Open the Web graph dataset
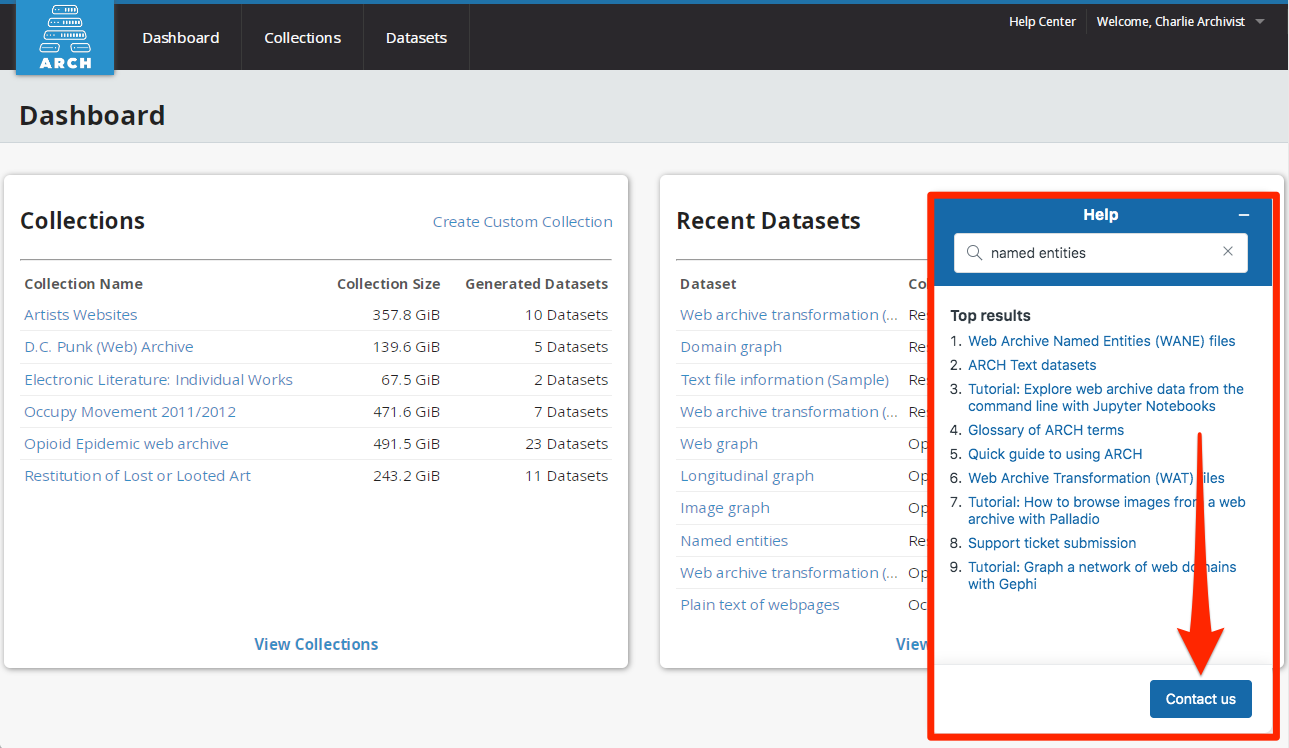 [x=719, y=444]
